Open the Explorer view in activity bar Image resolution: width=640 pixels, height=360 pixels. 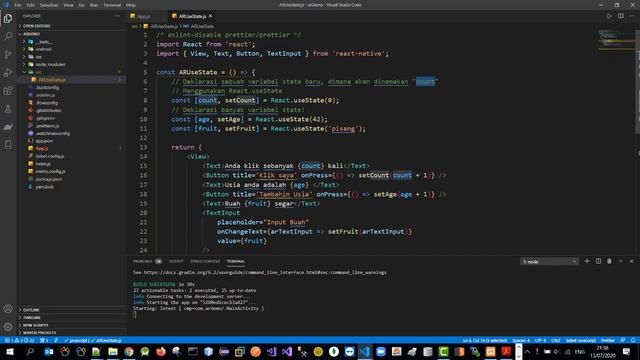point(8,19)
